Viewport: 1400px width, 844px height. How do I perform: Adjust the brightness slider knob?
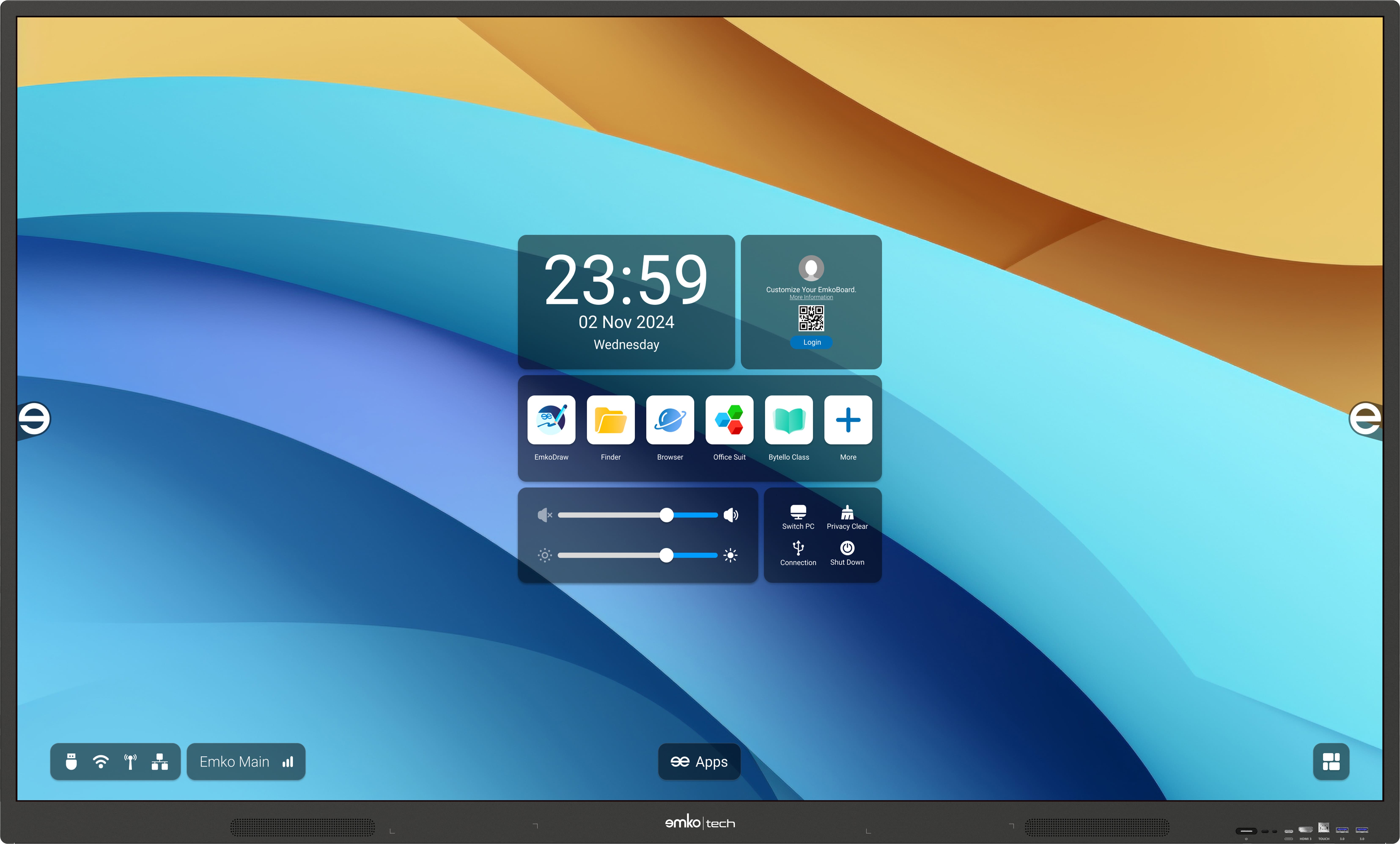point(666,555)
